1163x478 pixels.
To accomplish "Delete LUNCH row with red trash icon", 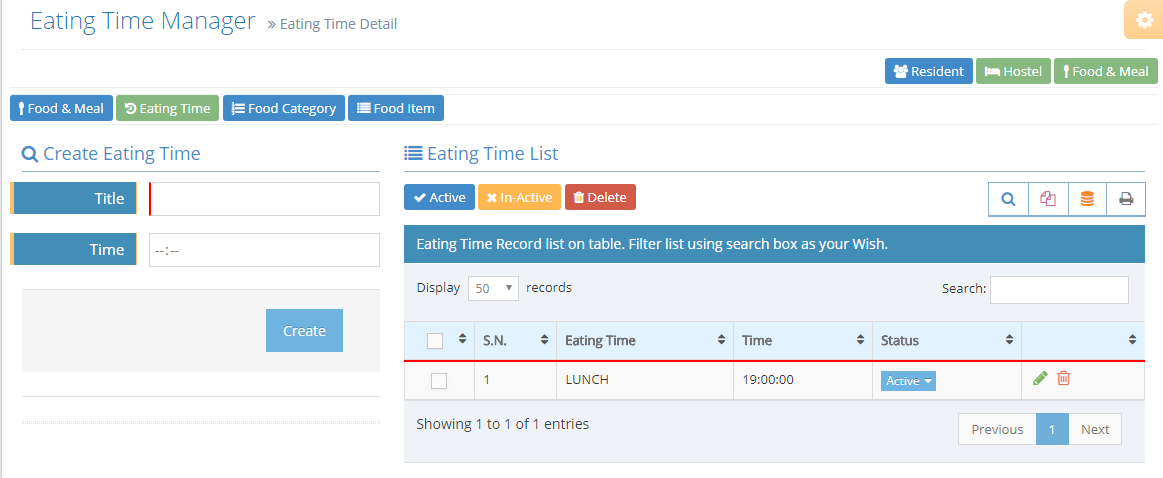I will [1064, 378].
